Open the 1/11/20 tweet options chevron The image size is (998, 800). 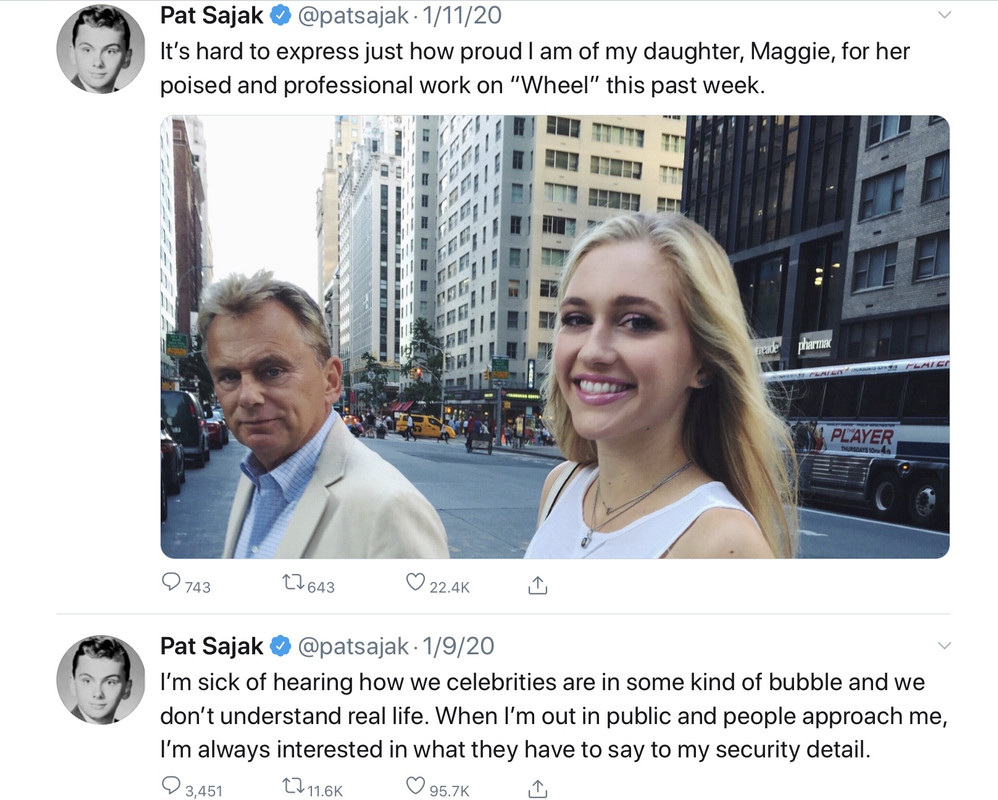coord(945,15)
